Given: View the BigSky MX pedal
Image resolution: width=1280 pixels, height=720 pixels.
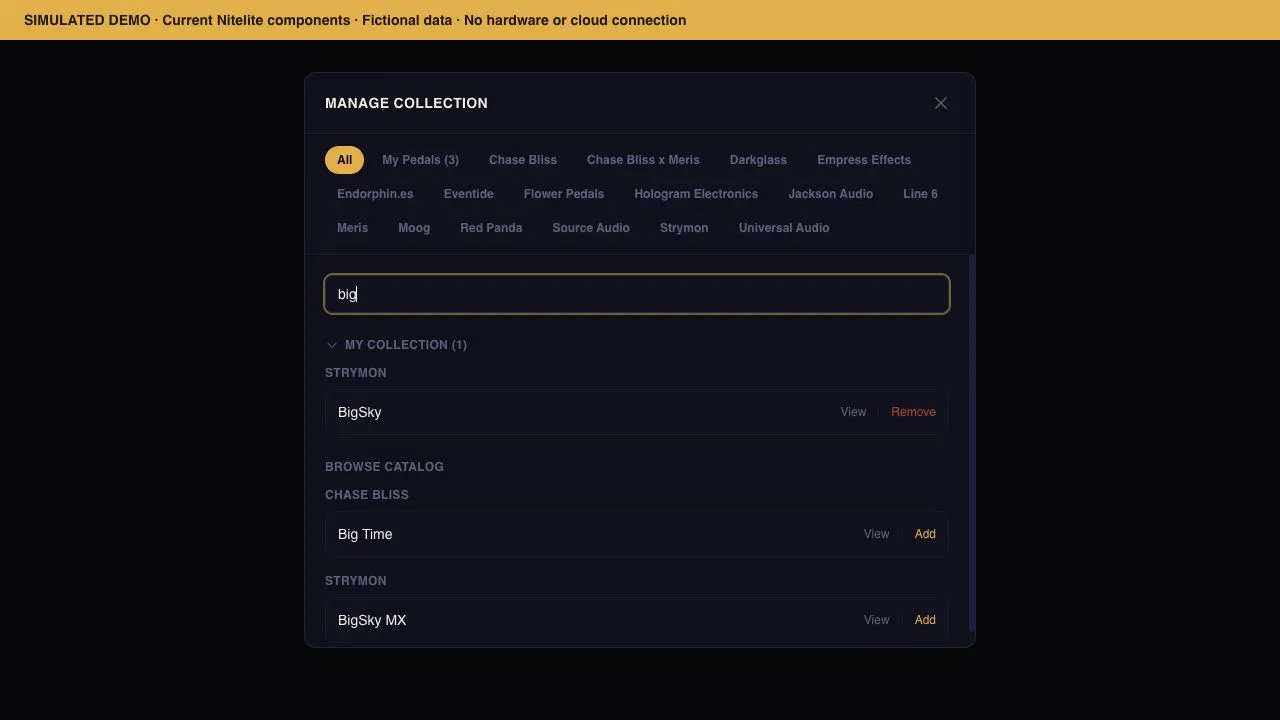Looking at the screenshot, I should tap(876, 620).
